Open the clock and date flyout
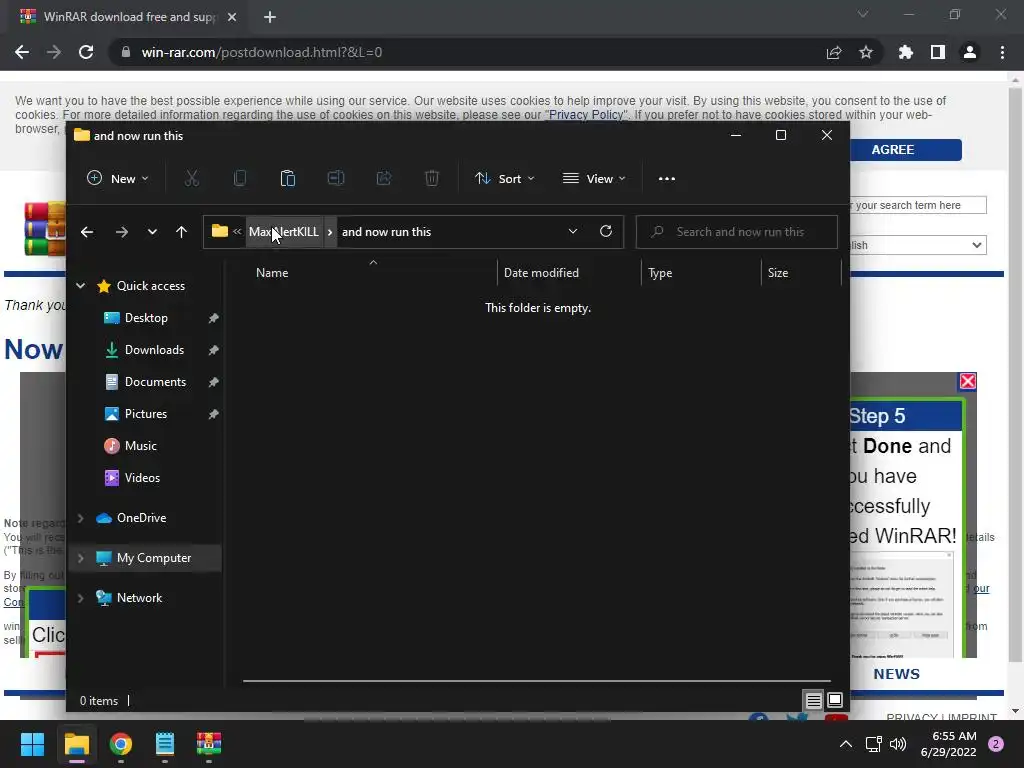 pos(948,744)
